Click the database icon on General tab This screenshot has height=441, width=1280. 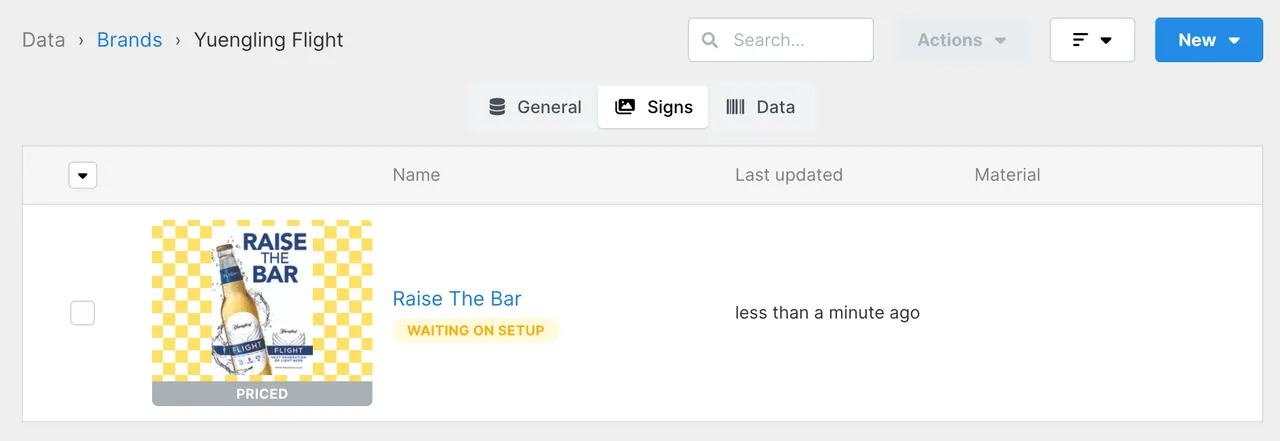[497, 107]
